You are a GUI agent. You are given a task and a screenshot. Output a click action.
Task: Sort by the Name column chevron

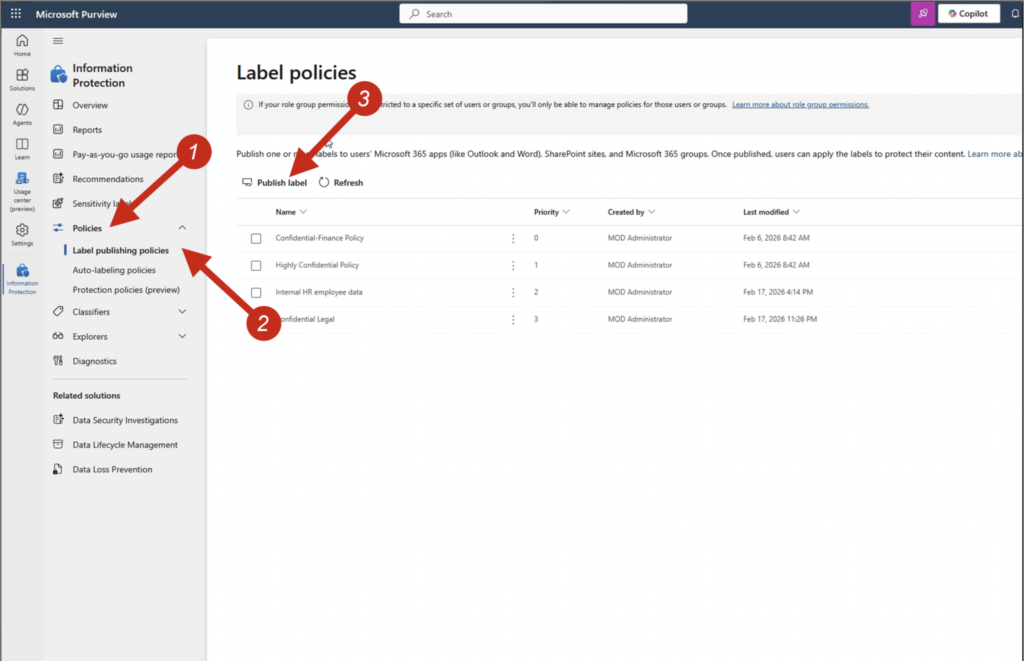coord(303,212)
